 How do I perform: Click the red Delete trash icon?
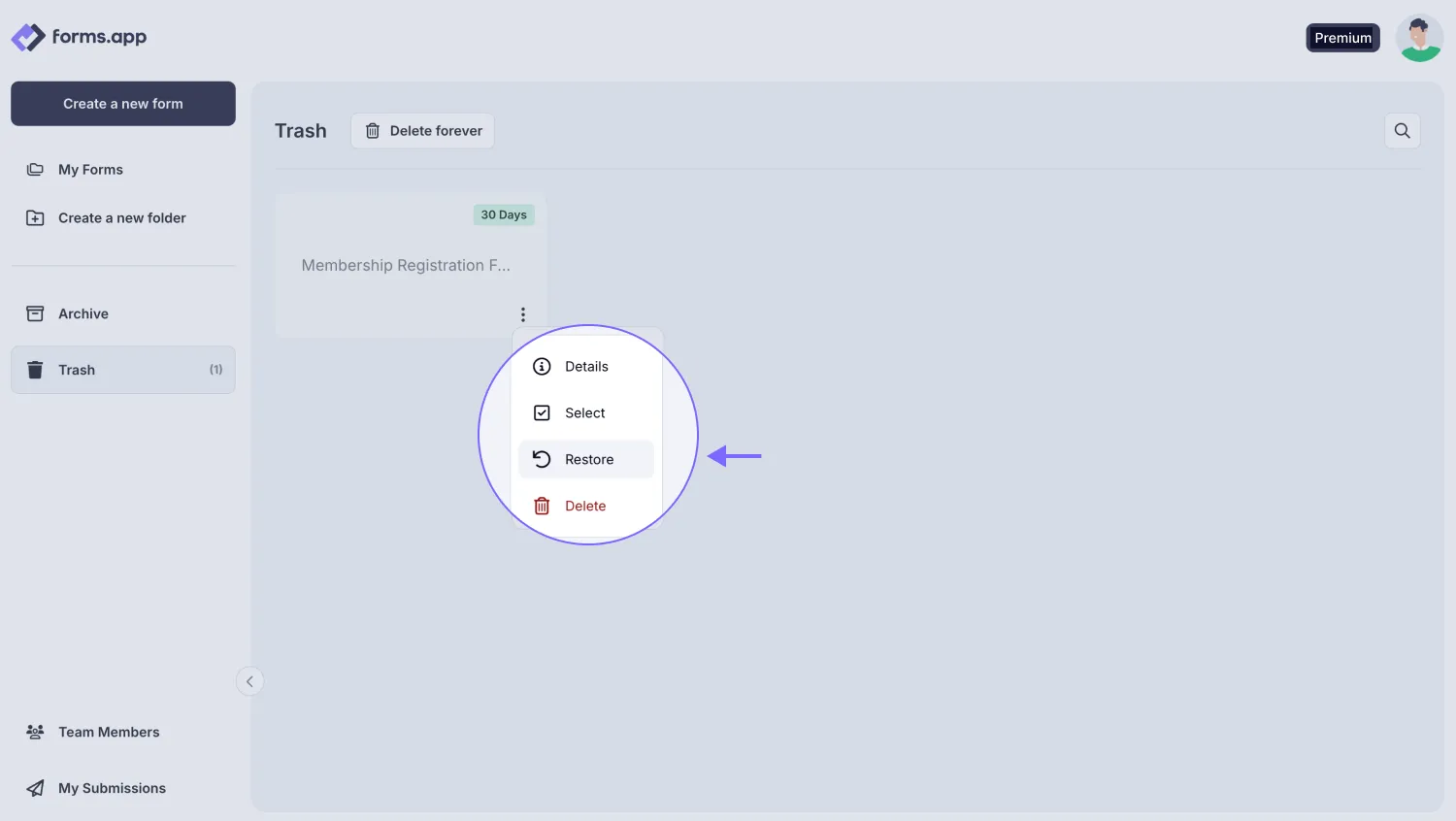(542, 505)
